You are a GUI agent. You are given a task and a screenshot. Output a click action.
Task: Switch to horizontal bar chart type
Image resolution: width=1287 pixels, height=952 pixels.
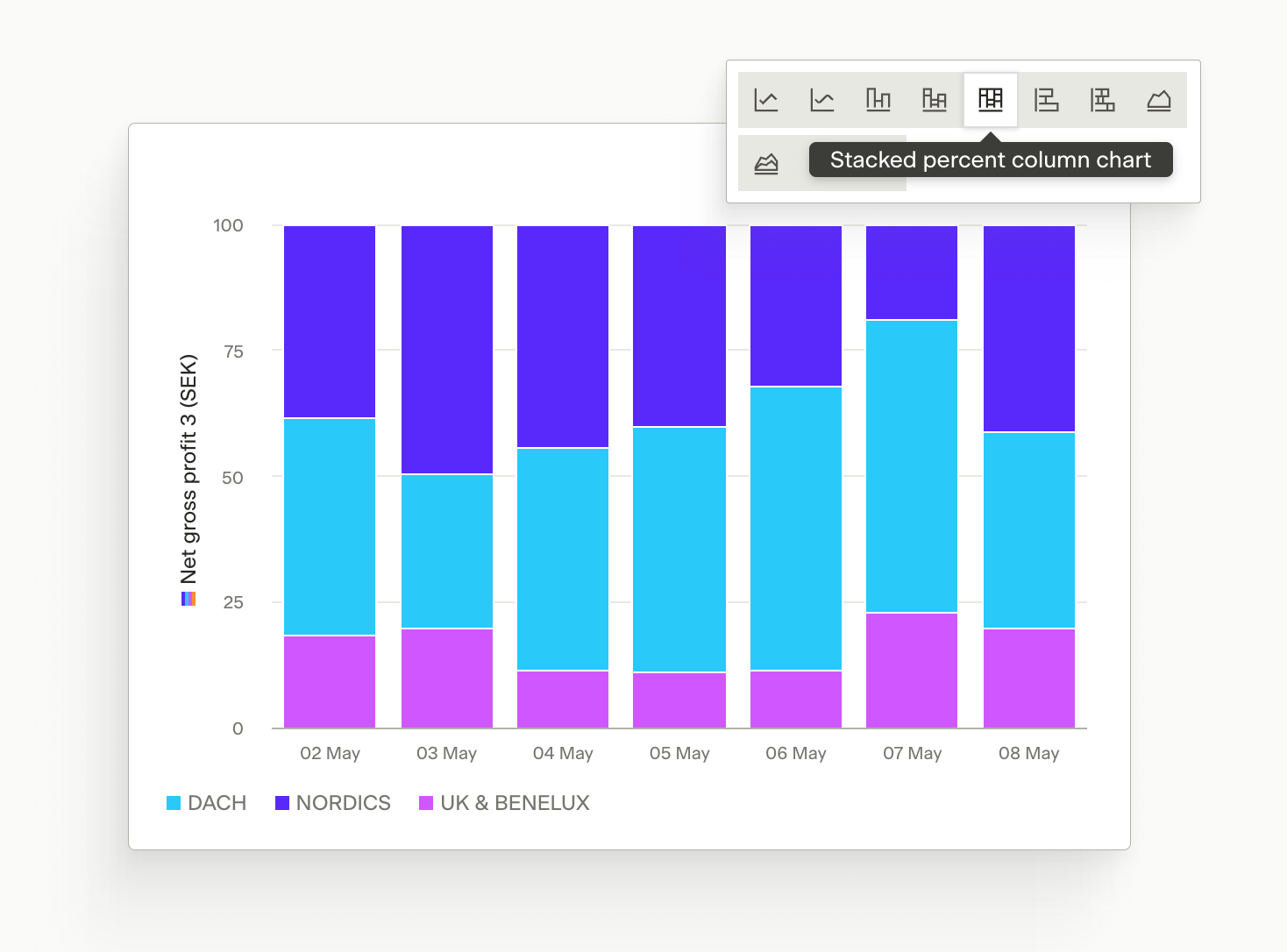tap(1047, 100)
